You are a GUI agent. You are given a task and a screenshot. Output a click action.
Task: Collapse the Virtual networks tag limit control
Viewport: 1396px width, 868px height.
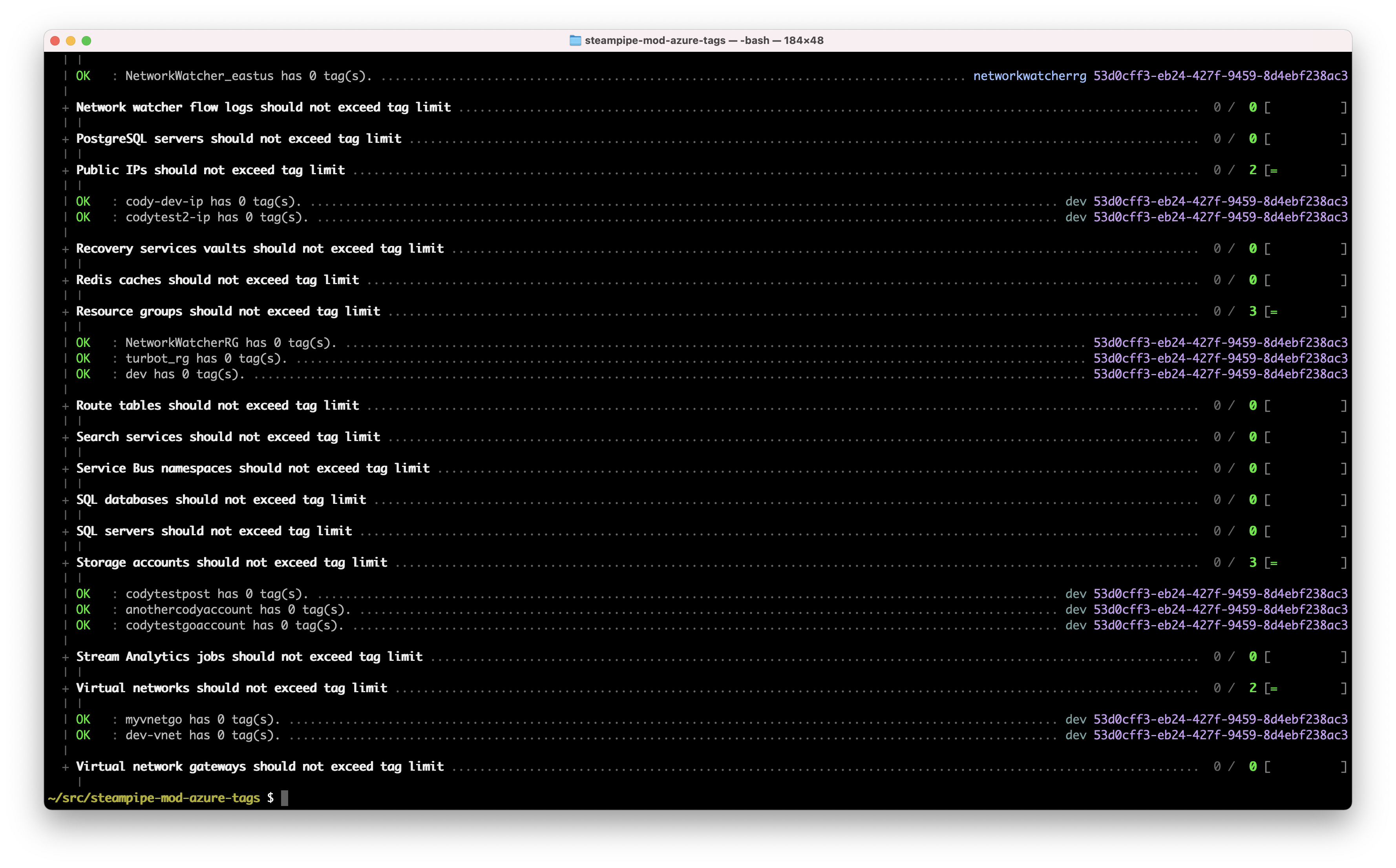coord(66,687)
